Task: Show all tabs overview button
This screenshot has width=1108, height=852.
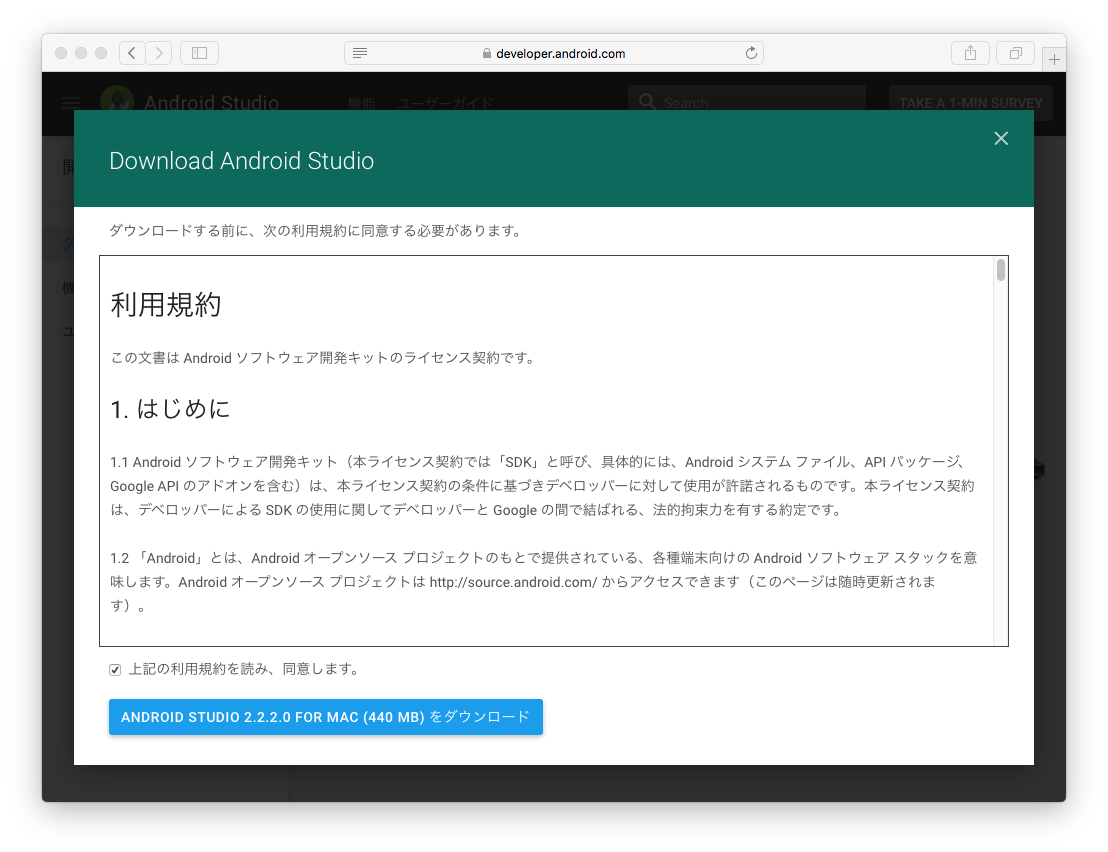Action: (1015, 53)
